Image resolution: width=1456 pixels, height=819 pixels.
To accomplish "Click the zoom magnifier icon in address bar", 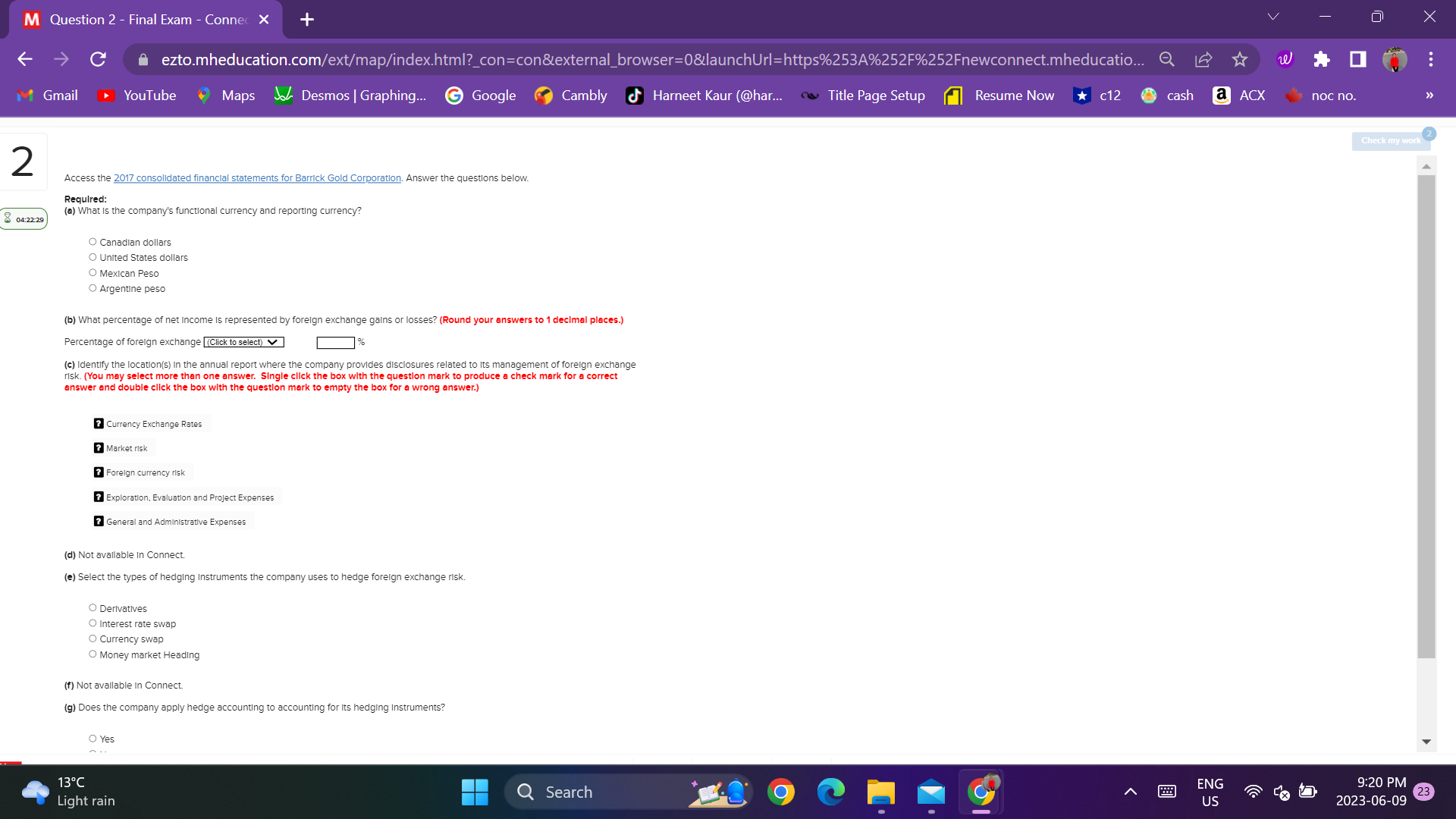I will click(1167, 59).
